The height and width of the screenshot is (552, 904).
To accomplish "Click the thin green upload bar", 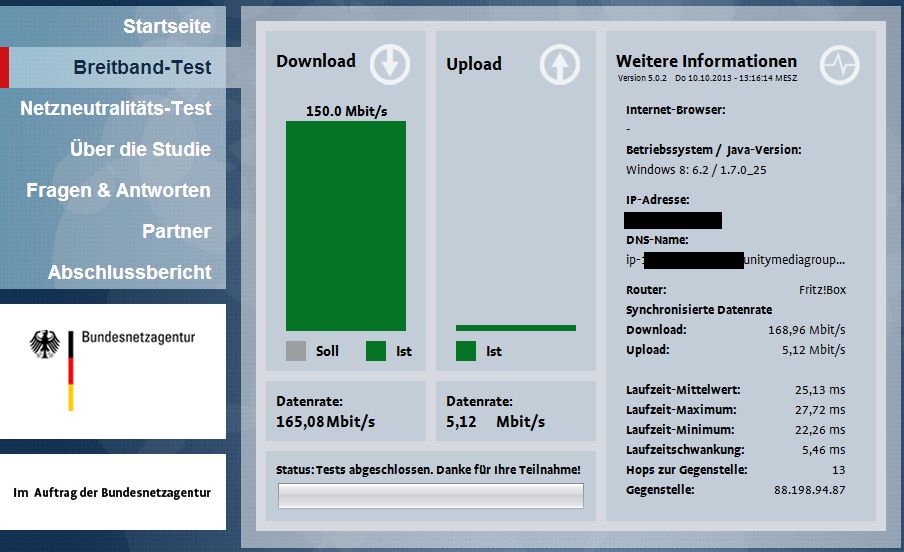I will (x=516, y=327).
